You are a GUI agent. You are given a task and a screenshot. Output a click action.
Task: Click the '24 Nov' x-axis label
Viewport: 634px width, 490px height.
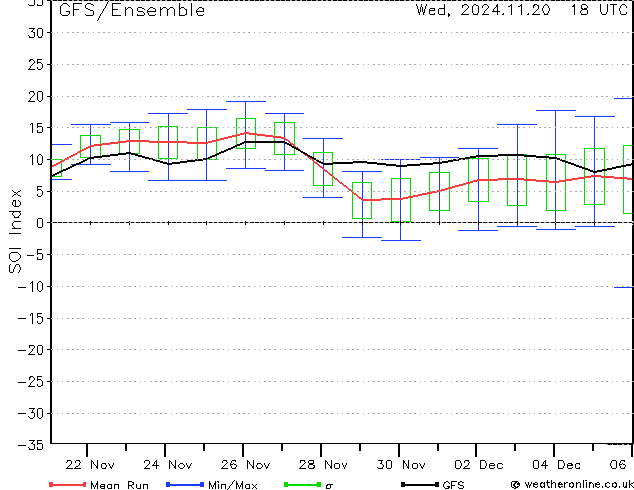coord(168,465)
